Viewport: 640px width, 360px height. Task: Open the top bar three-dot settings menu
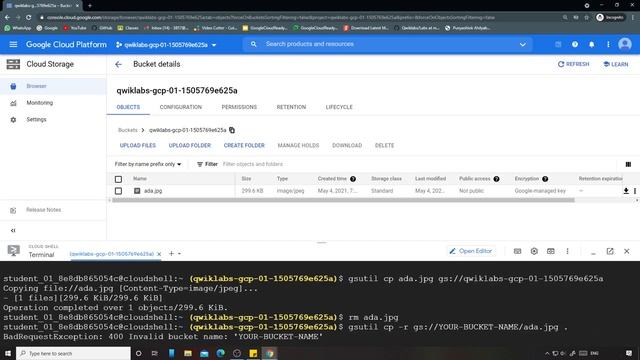[x=608, y=44]
